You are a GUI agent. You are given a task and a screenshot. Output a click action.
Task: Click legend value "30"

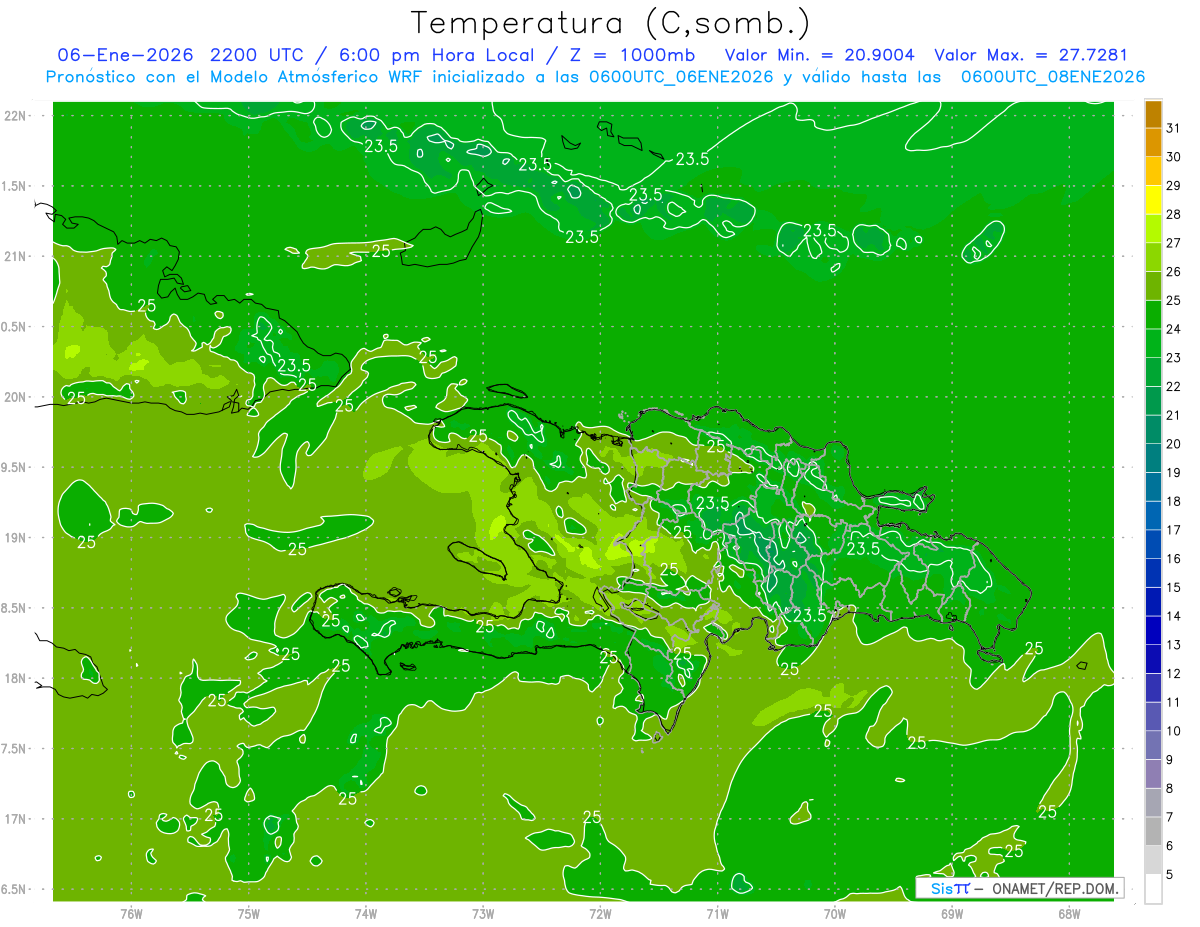(1173, 157)
